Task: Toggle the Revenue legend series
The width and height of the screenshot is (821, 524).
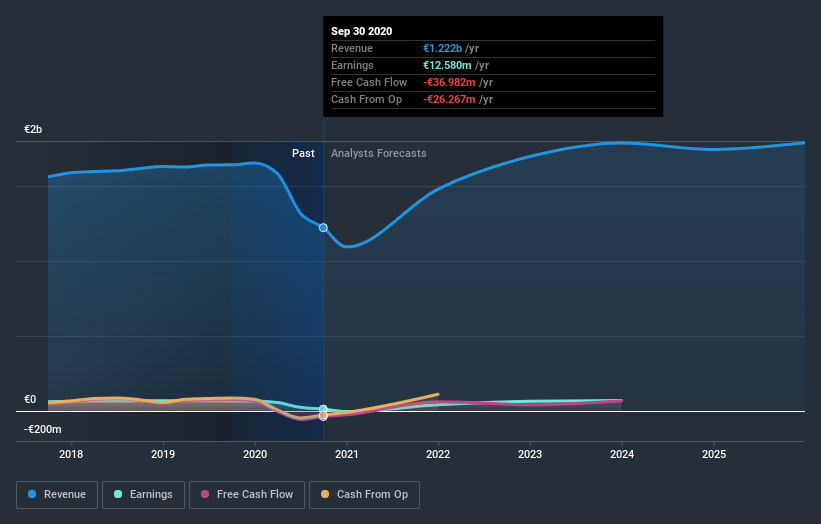Action: (x=57, y=495)
